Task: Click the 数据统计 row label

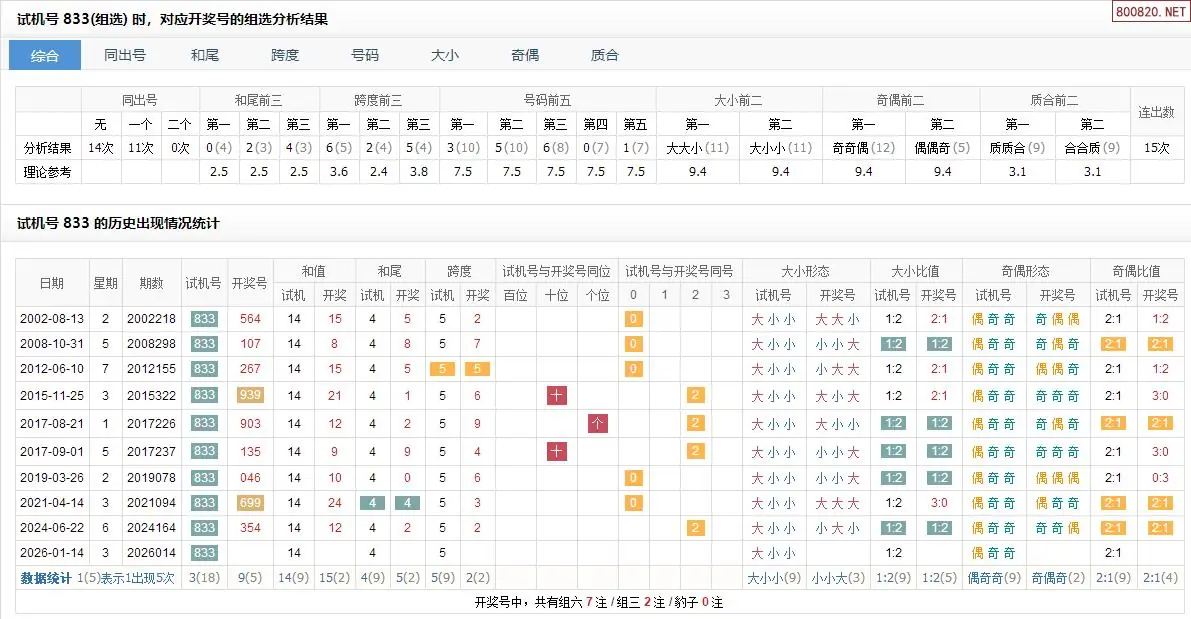Action: pos(46,578)
